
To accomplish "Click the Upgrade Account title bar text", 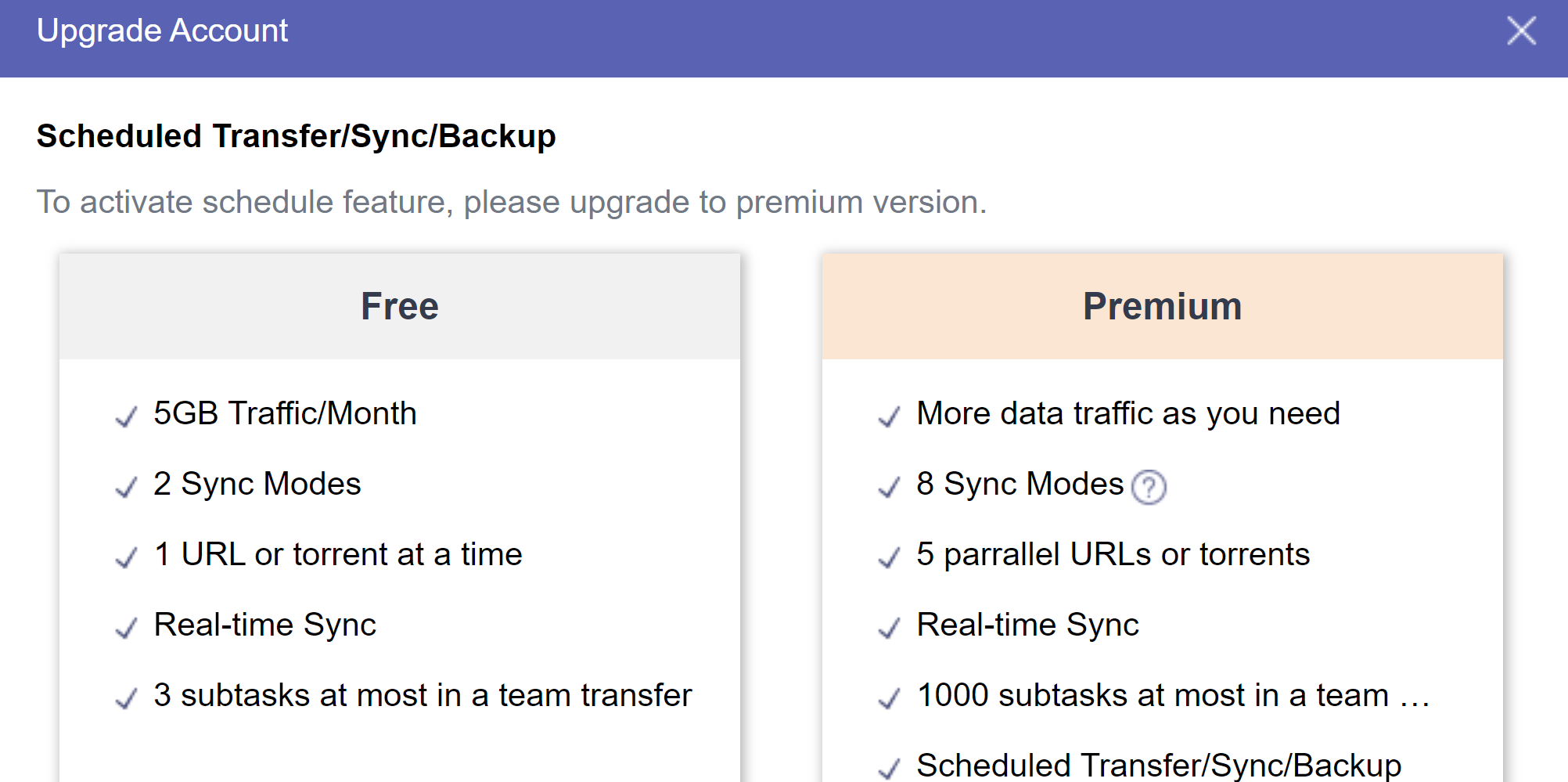I will 162,31.
